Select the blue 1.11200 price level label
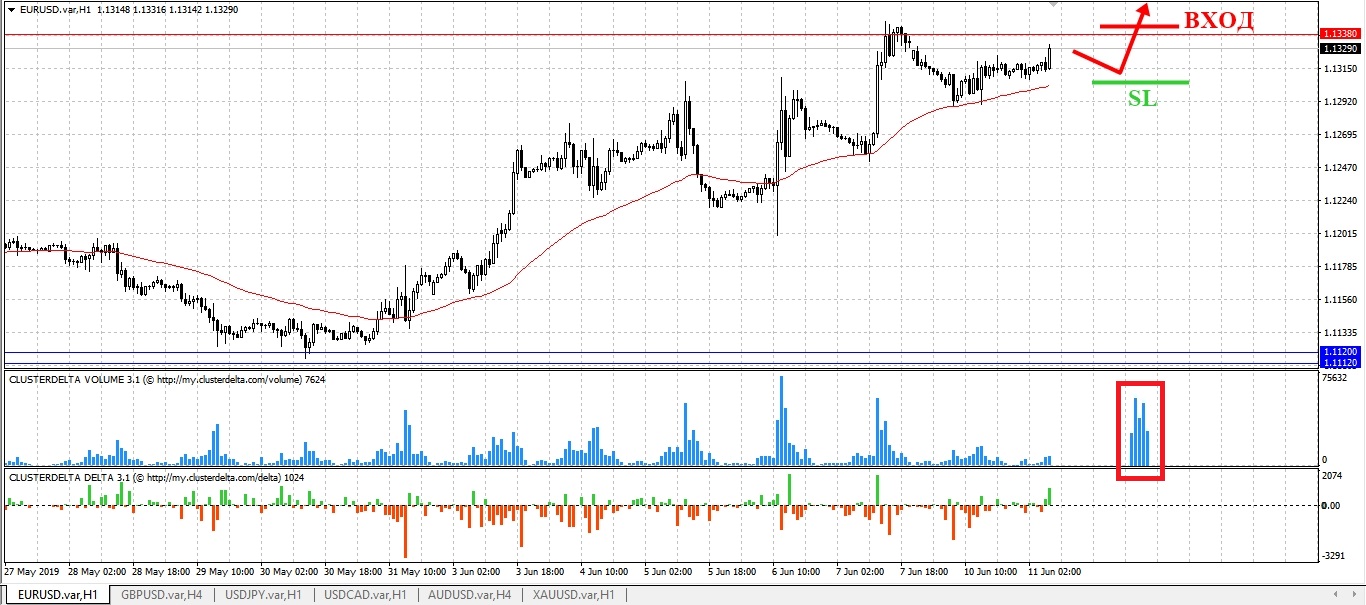 (1339, 352)
